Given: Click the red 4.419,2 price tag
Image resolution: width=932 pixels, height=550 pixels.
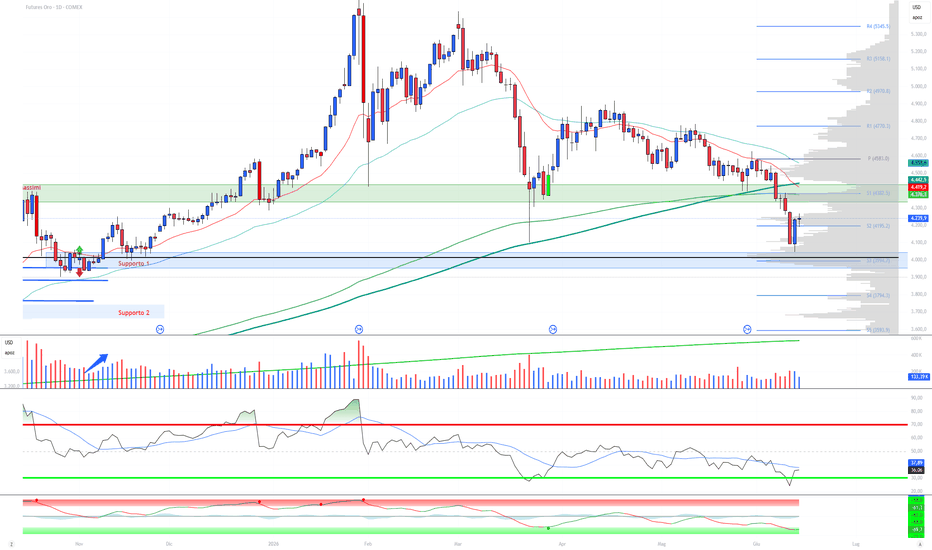Looking at the screenshot, I should [918, 187].
